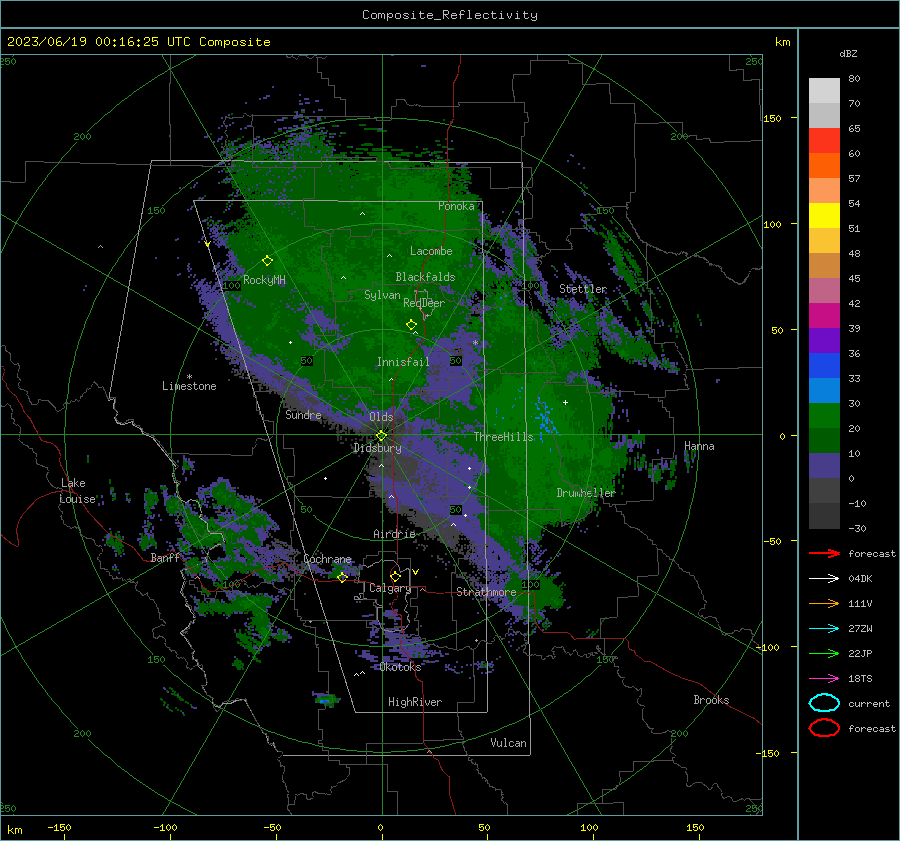Click the Lake Louise label
The height and width of the screenshot is (841, 900).
coord(77,491)
